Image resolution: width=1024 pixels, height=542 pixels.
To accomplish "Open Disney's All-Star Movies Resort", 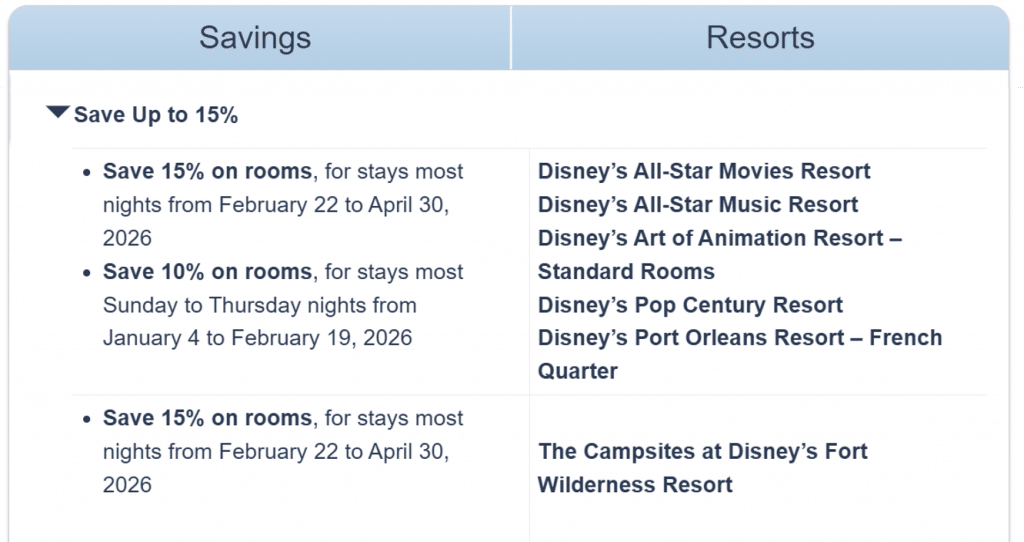I will [704, 171].
